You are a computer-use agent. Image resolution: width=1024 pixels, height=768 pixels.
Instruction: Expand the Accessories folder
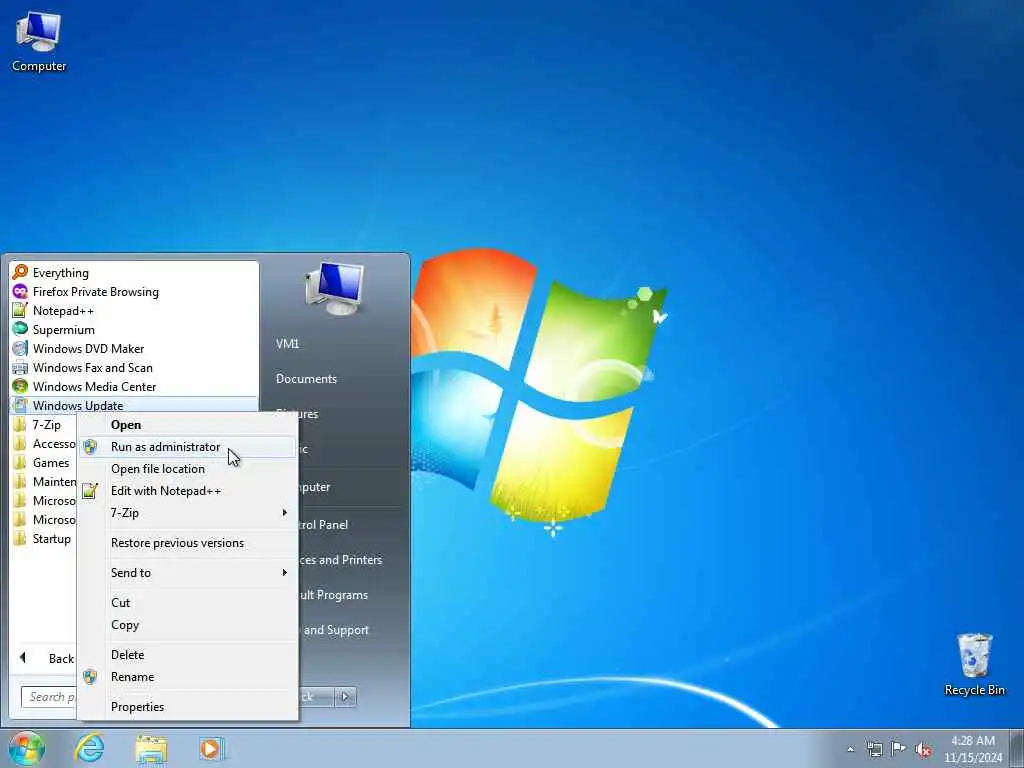[44, 443]
